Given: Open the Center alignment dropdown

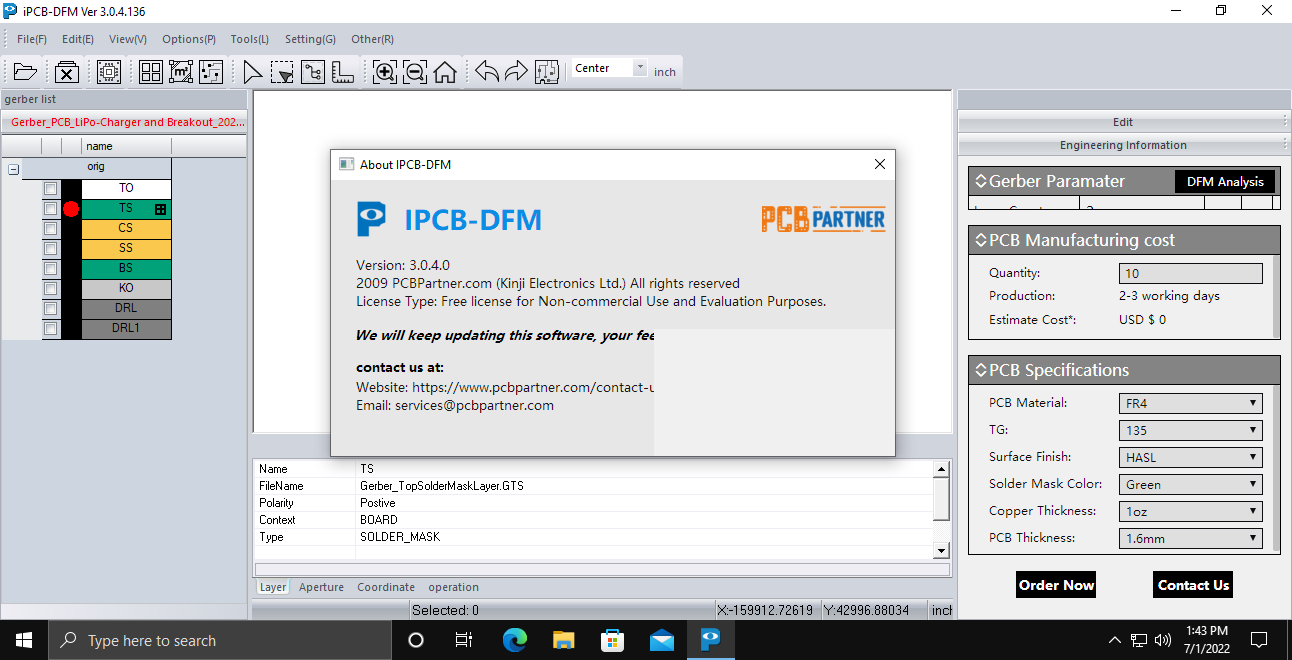Looking at the screenshot, I should 640,68.
